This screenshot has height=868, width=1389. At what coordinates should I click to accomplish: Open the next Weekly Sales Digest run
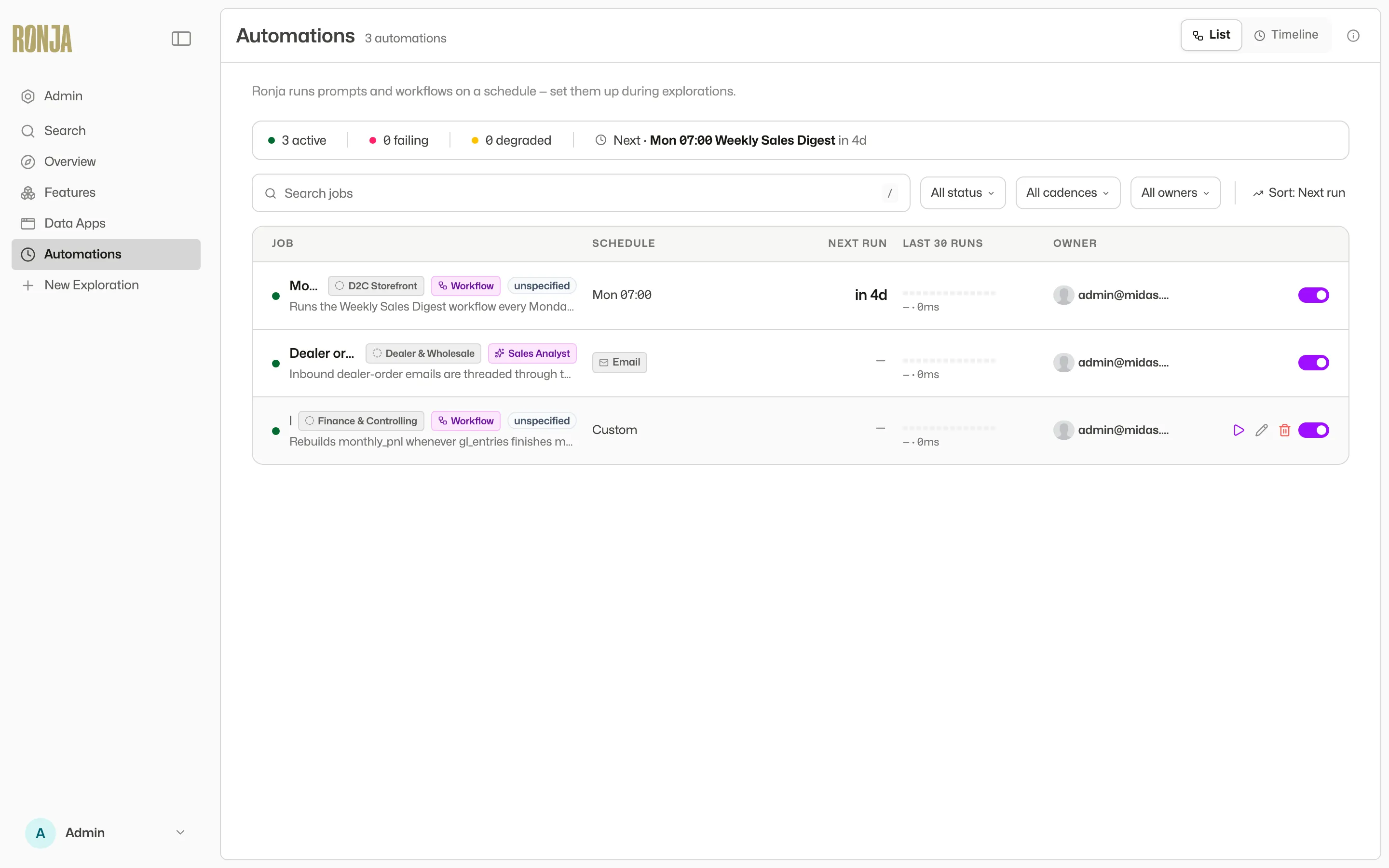(742, 140)
